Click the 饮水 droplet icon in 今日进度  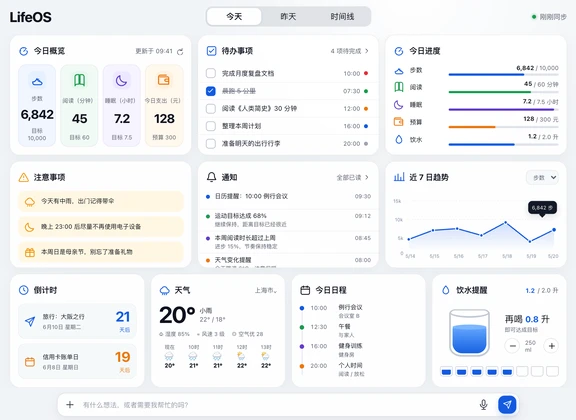pos(399,139)
